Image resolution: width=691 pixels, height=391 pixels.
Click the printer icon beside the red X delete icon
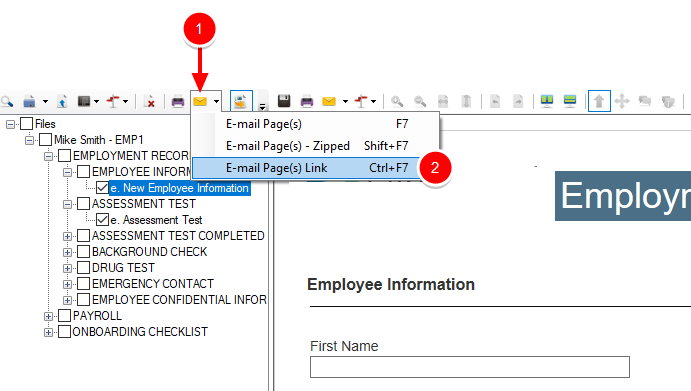pyautogui.click(x=178, y=102)
